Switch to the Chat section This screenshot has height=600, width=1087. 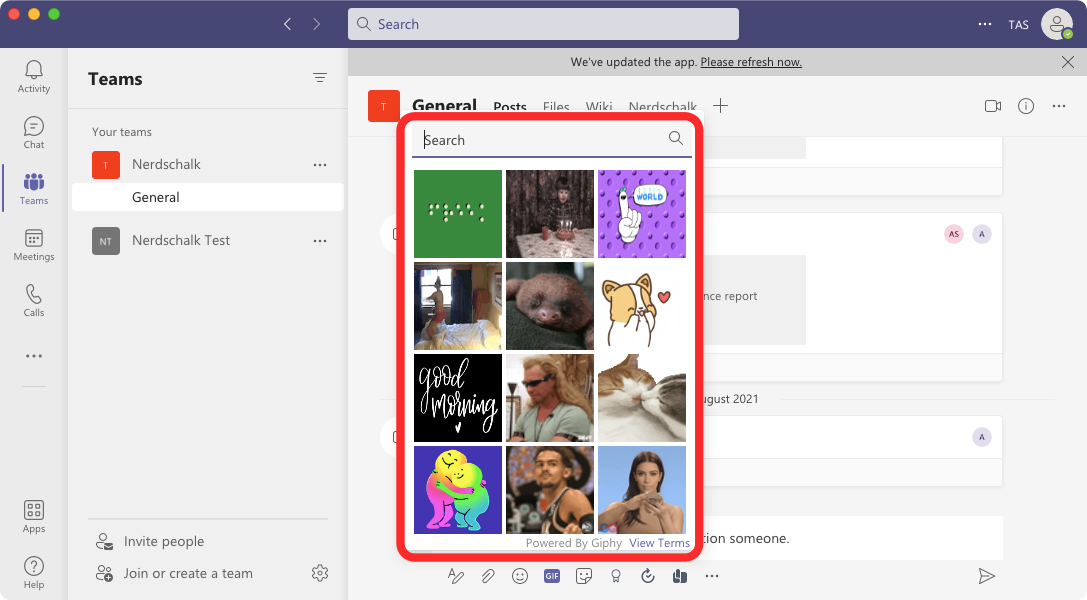coord(33,130)
